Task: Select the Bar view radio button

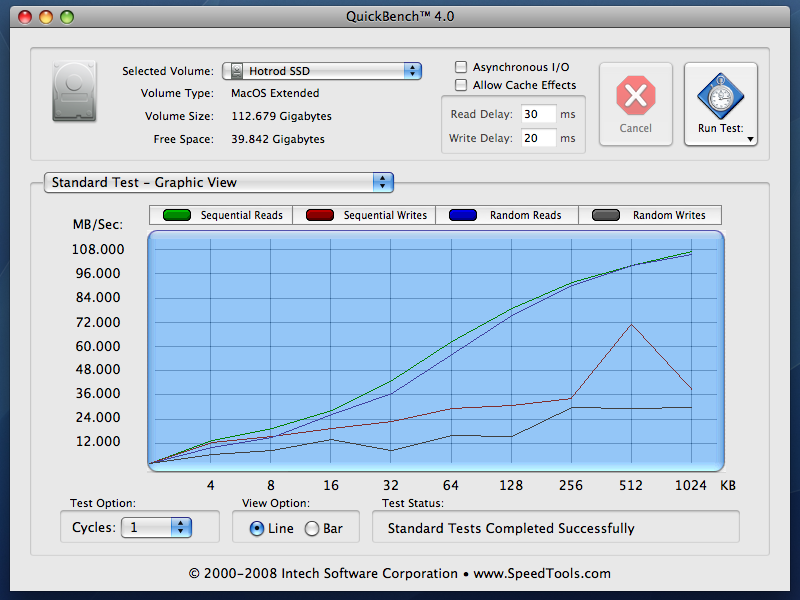Action: coord(312,529)
